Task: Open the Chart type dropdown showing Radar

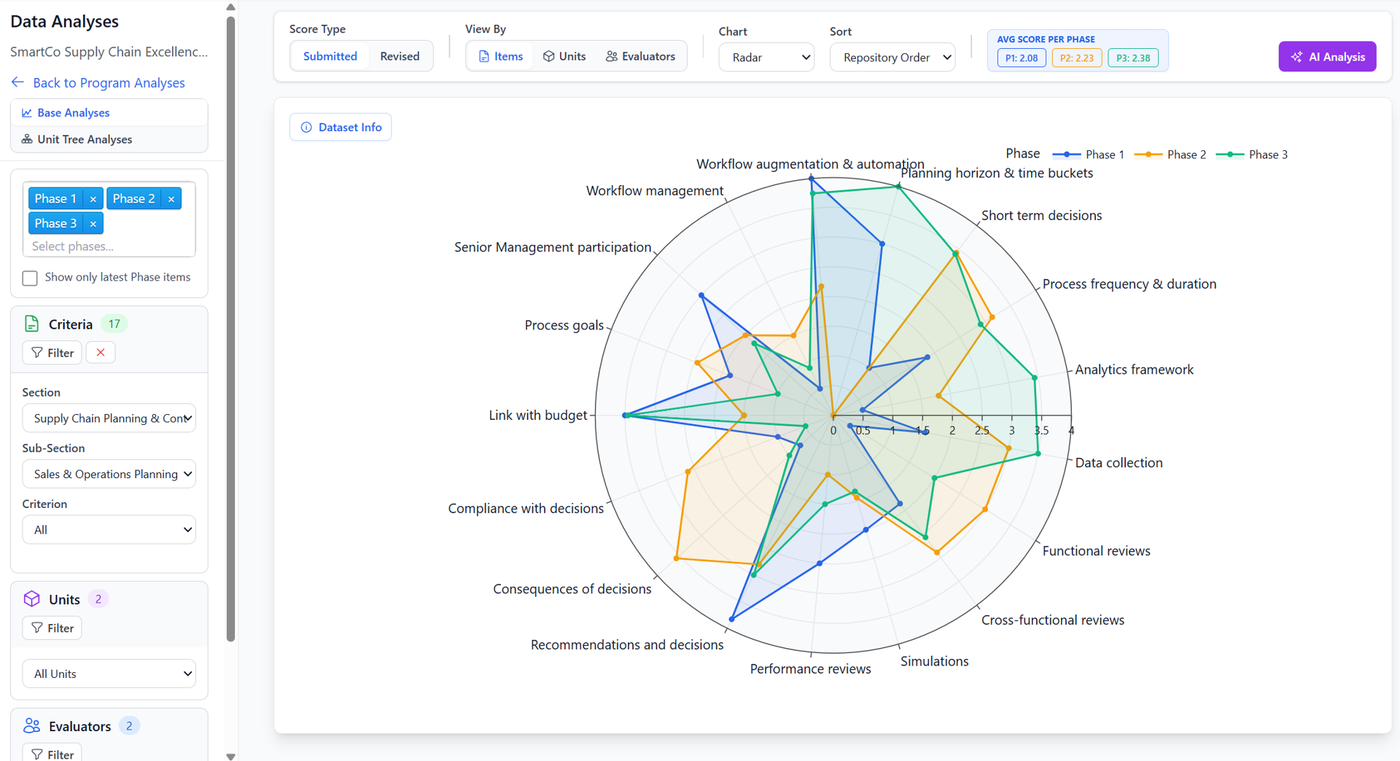Action: pos(767,57)
